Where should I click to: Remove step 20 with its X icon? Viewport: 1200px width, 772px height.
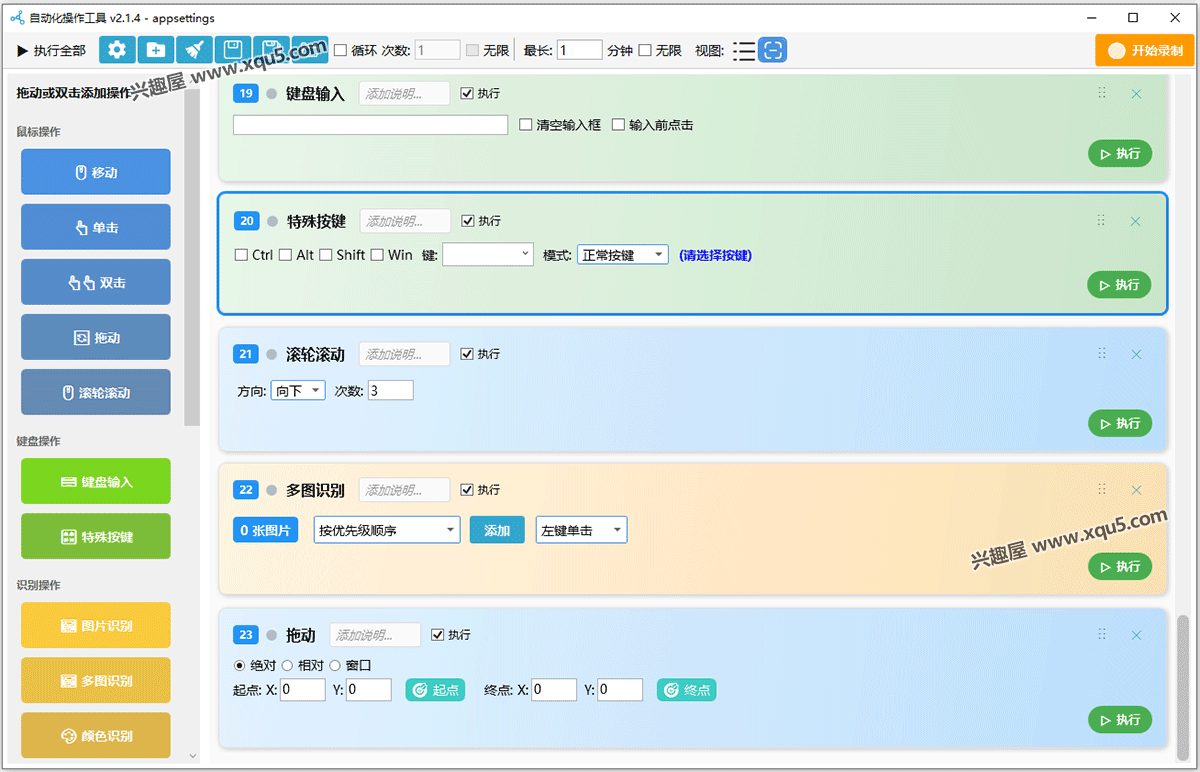1135,222
